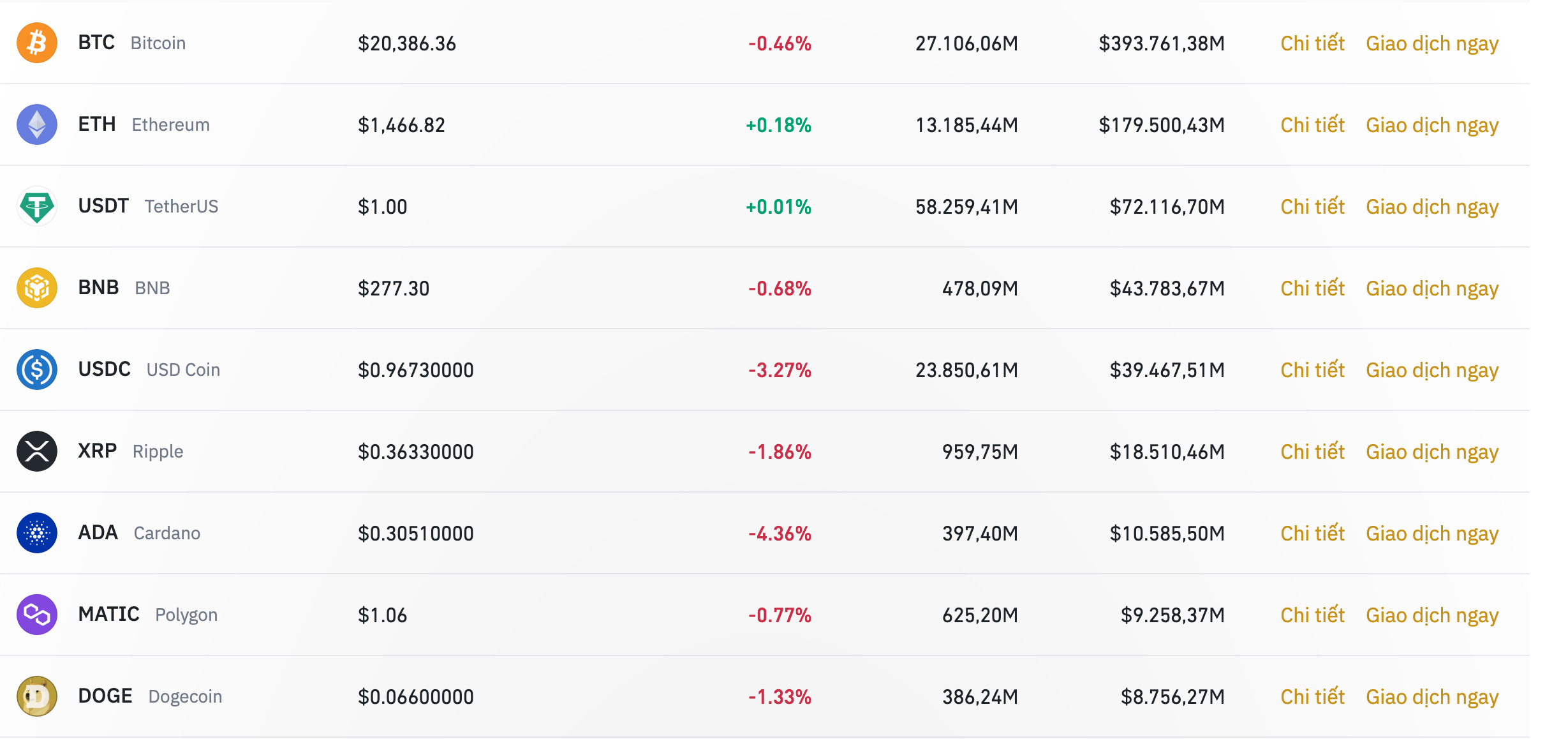
Task: Click the Polygon MATIC icon
Action: 37,615
